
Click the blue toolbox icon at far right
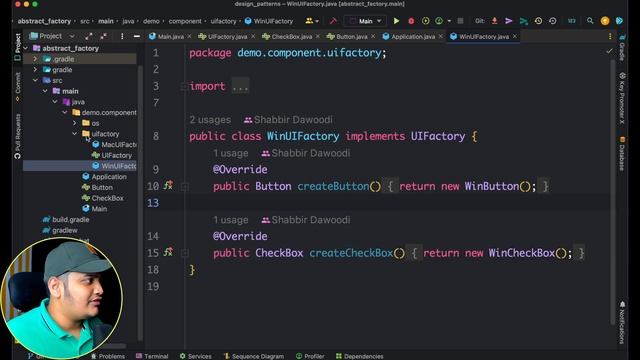point(619,21)
